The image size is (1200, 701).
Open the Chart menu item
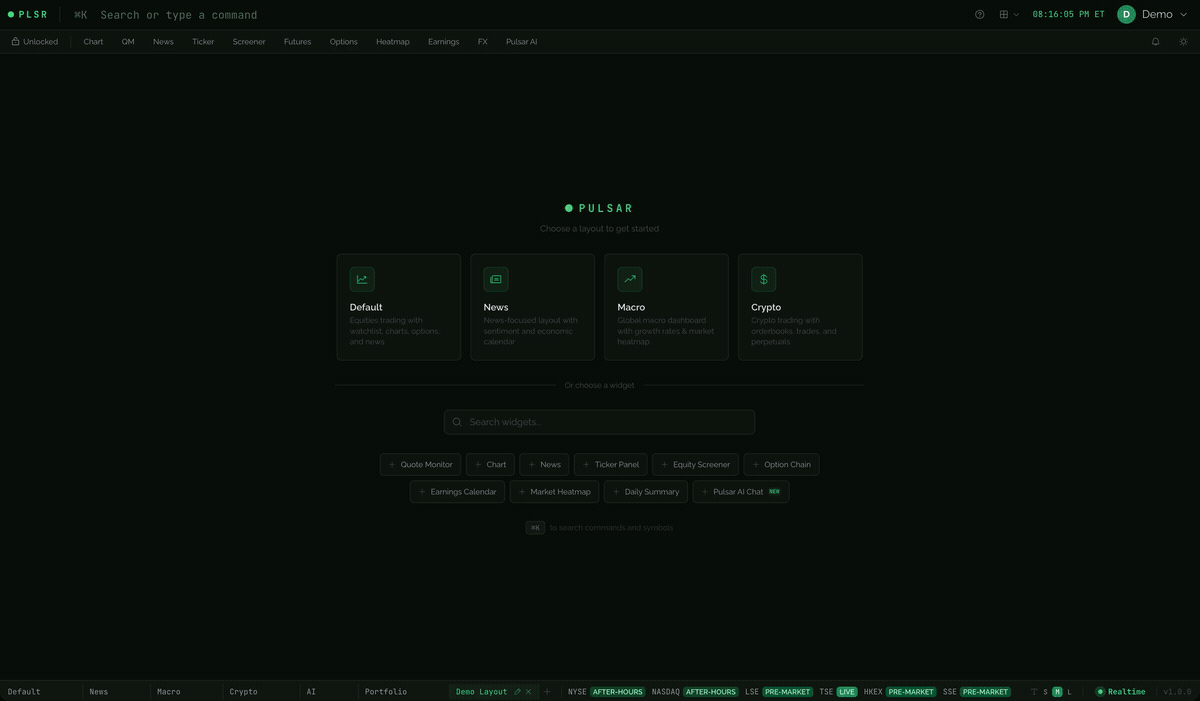click(93, 42)
